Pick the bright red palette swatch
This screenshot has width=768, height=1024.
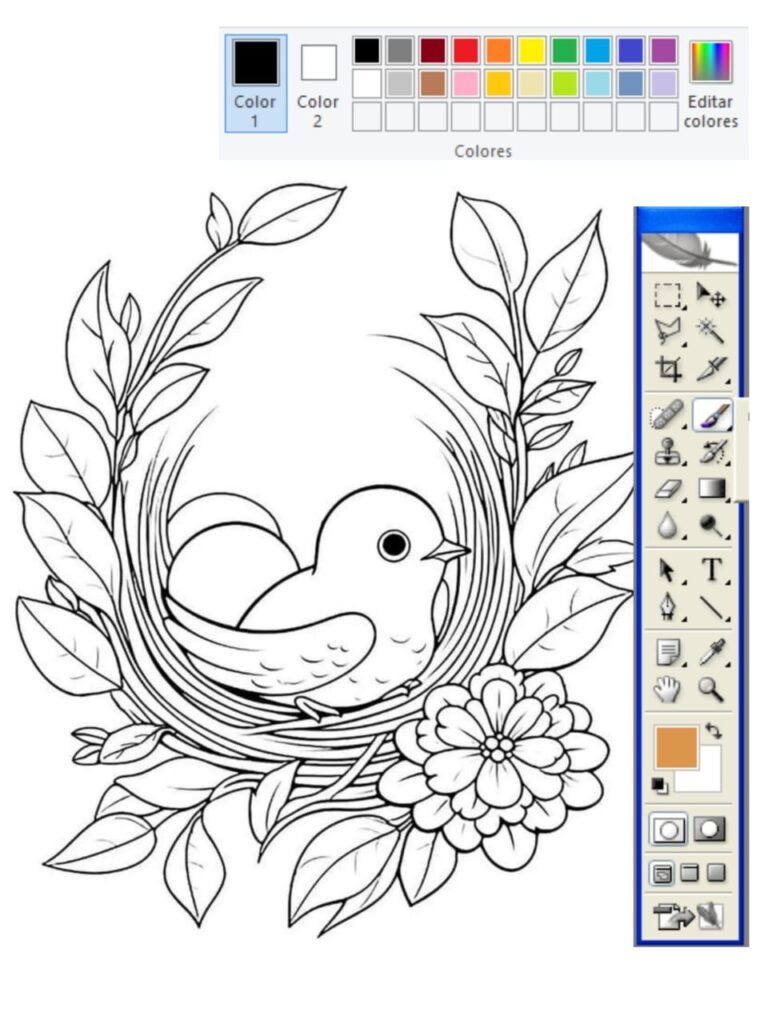(x=466, y=50)
